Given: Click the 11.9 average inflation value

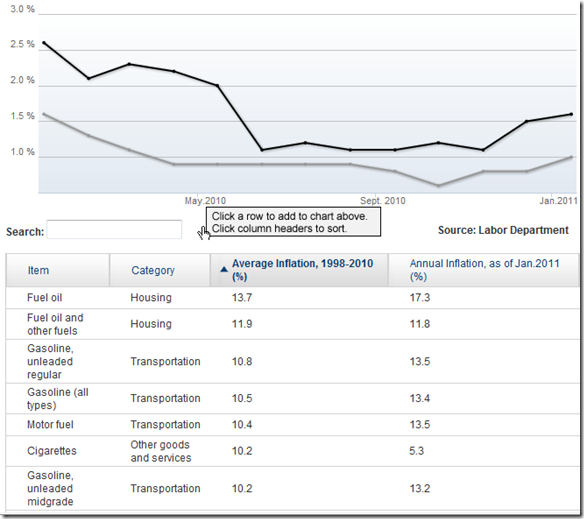Looking at the screenshot, I should pyautogui.click(x=242, y=324).
